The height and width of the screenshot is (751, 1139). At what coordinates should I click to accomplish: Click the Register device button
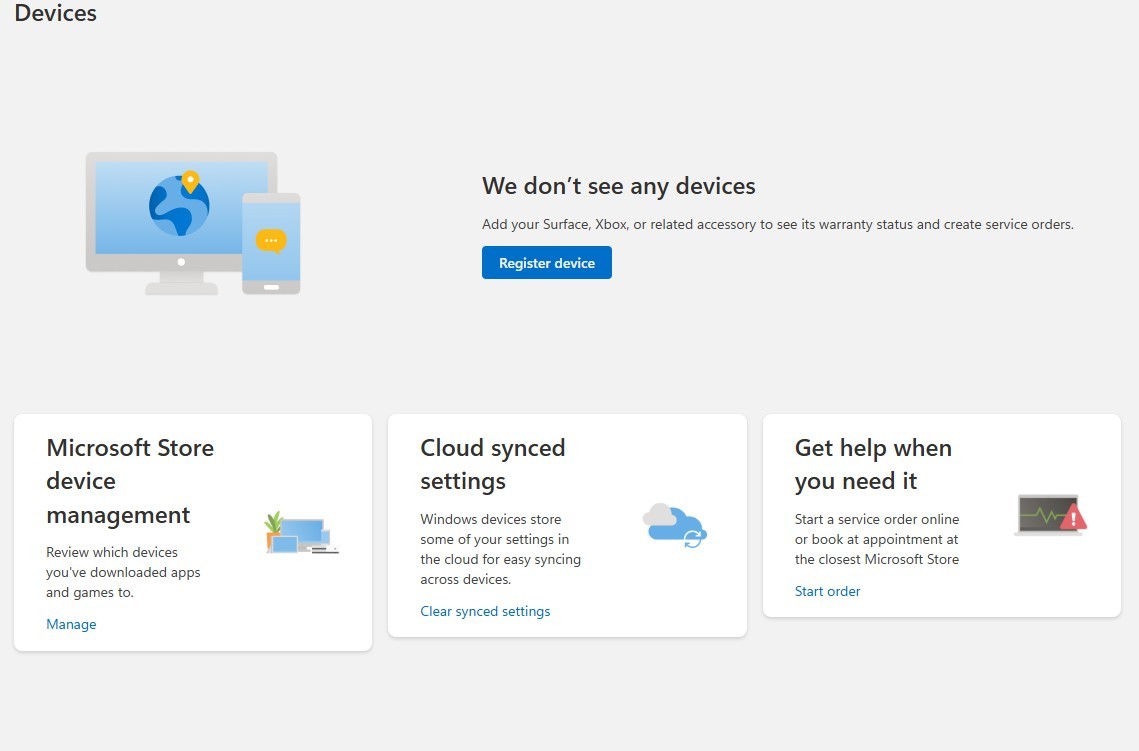[546, 263]
